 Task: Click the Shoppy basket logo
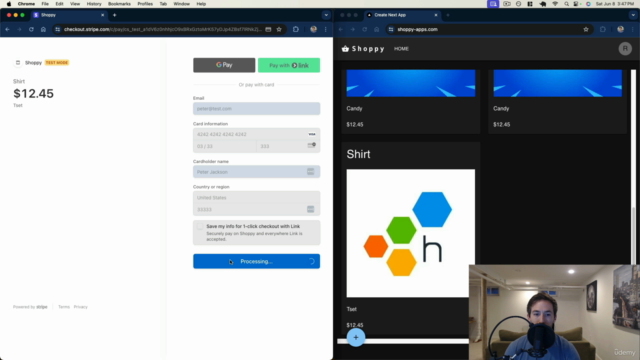(x=363, y=49)
